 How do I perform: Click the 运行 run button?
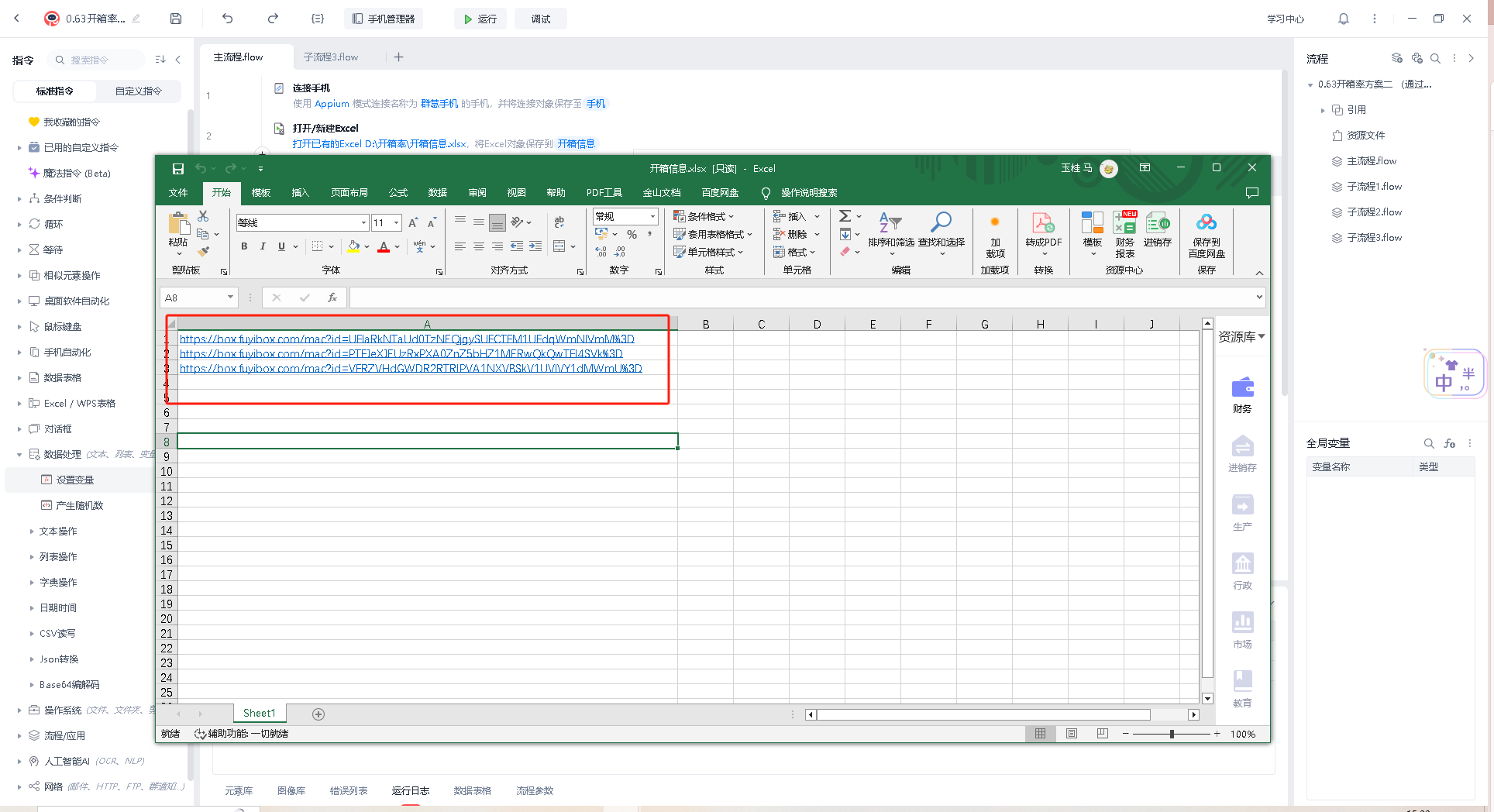click(480, 19)
